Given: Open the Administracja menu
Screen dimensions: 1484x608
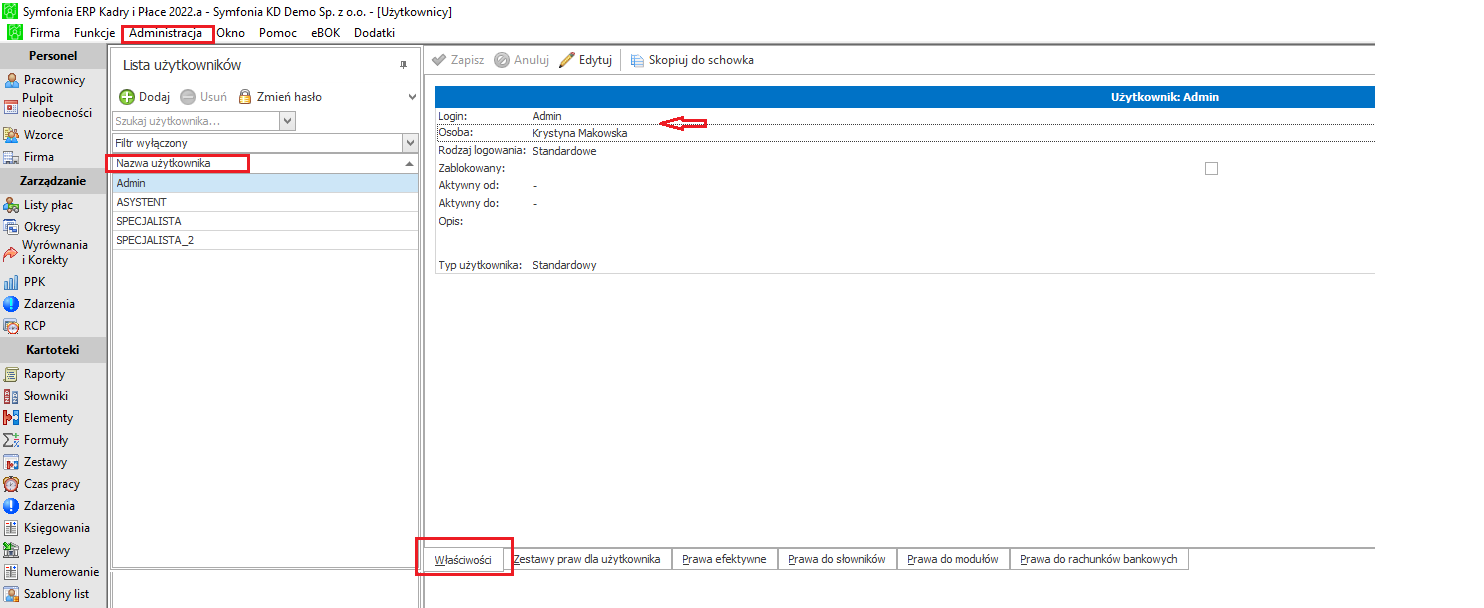Looking at the screenshot, I should 166,33.
